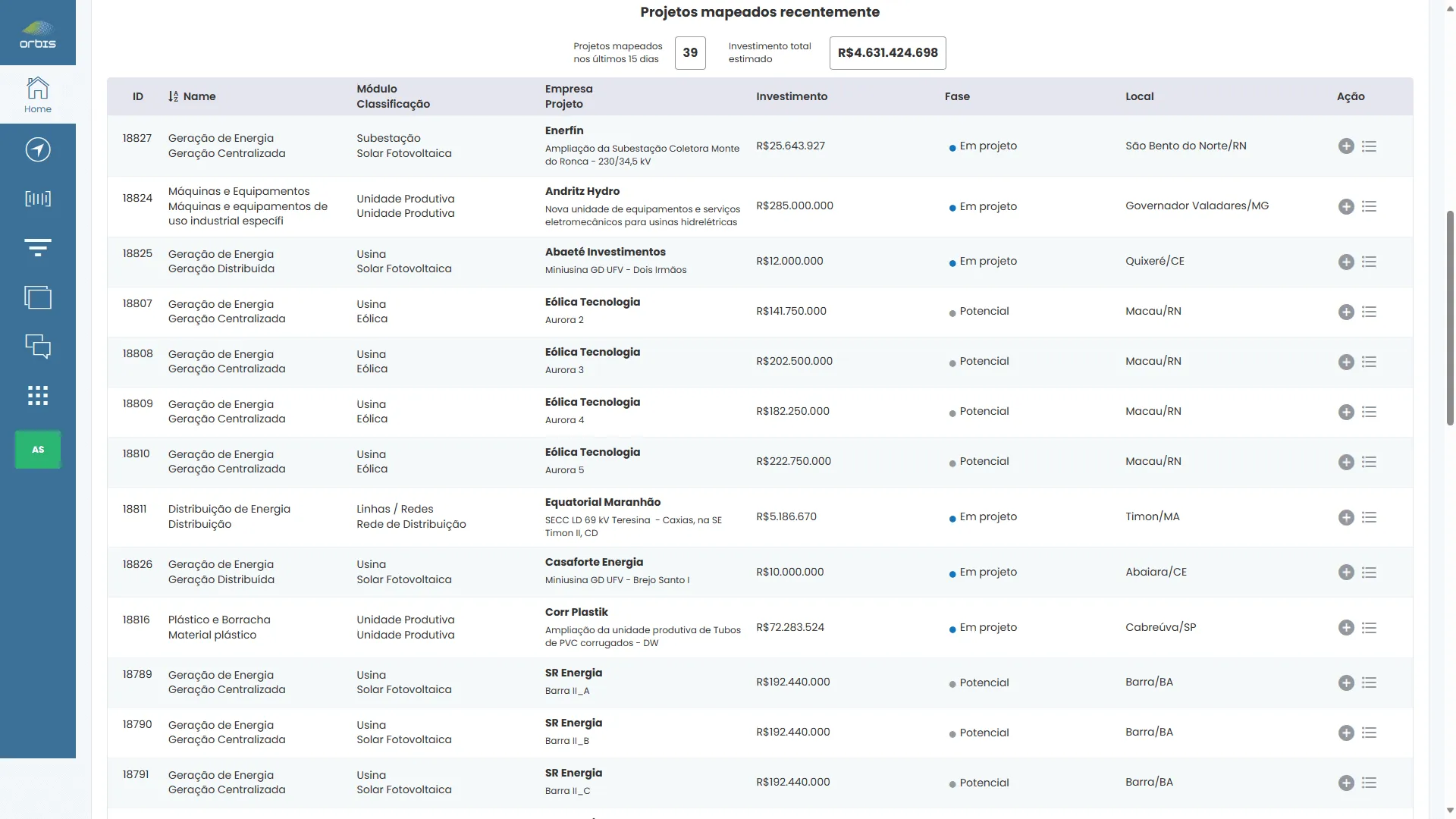The width and height of the screenshot is (1456, 819).
Task: Click investment value R$285.000.000
Action: 794,206
